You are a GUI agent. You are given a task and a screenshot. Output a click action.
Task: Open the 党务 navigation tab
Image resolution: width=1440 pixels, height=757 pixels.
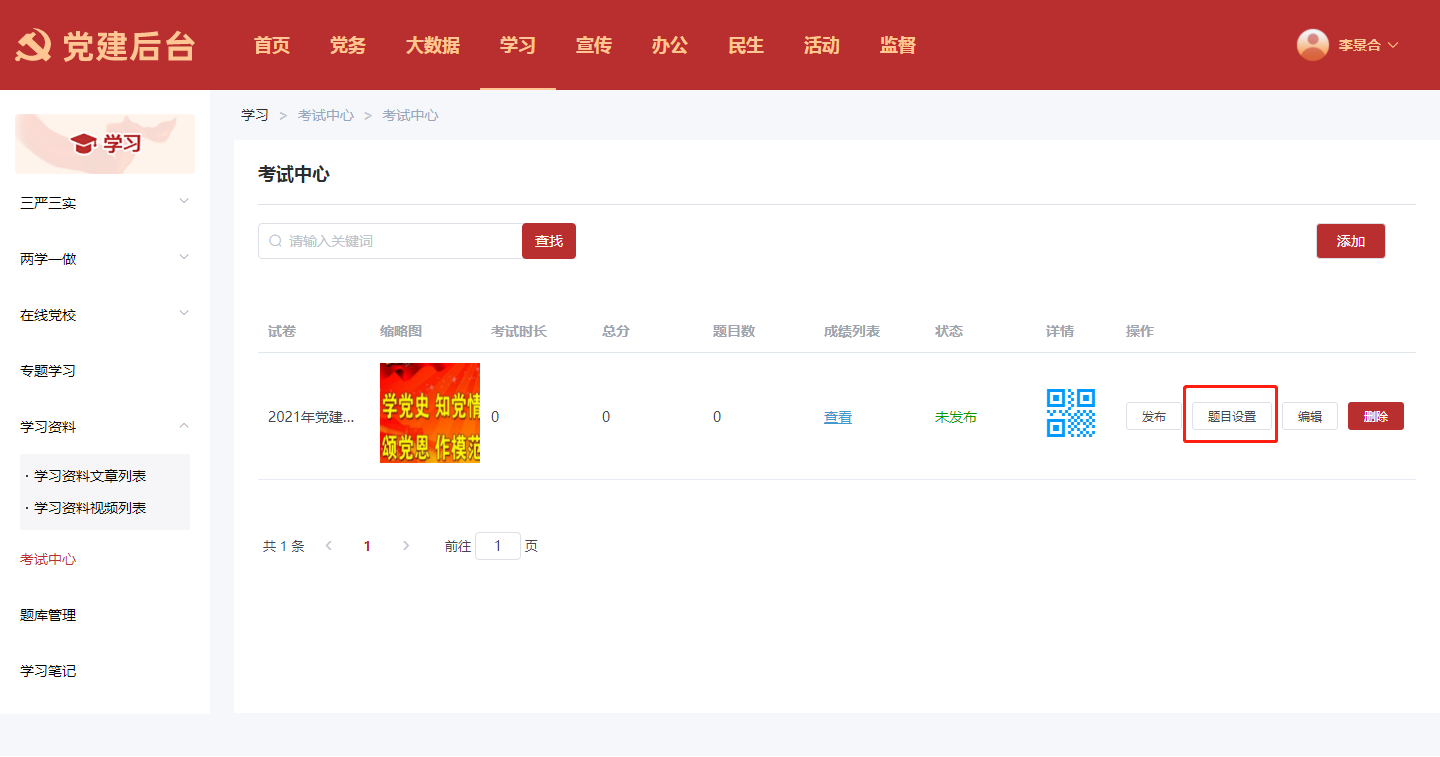click(347, 45)
